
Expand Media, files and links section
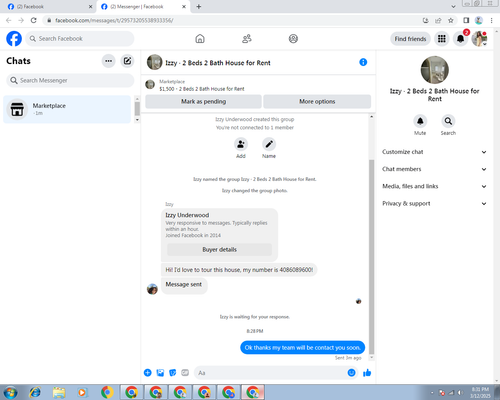(434, 186)
